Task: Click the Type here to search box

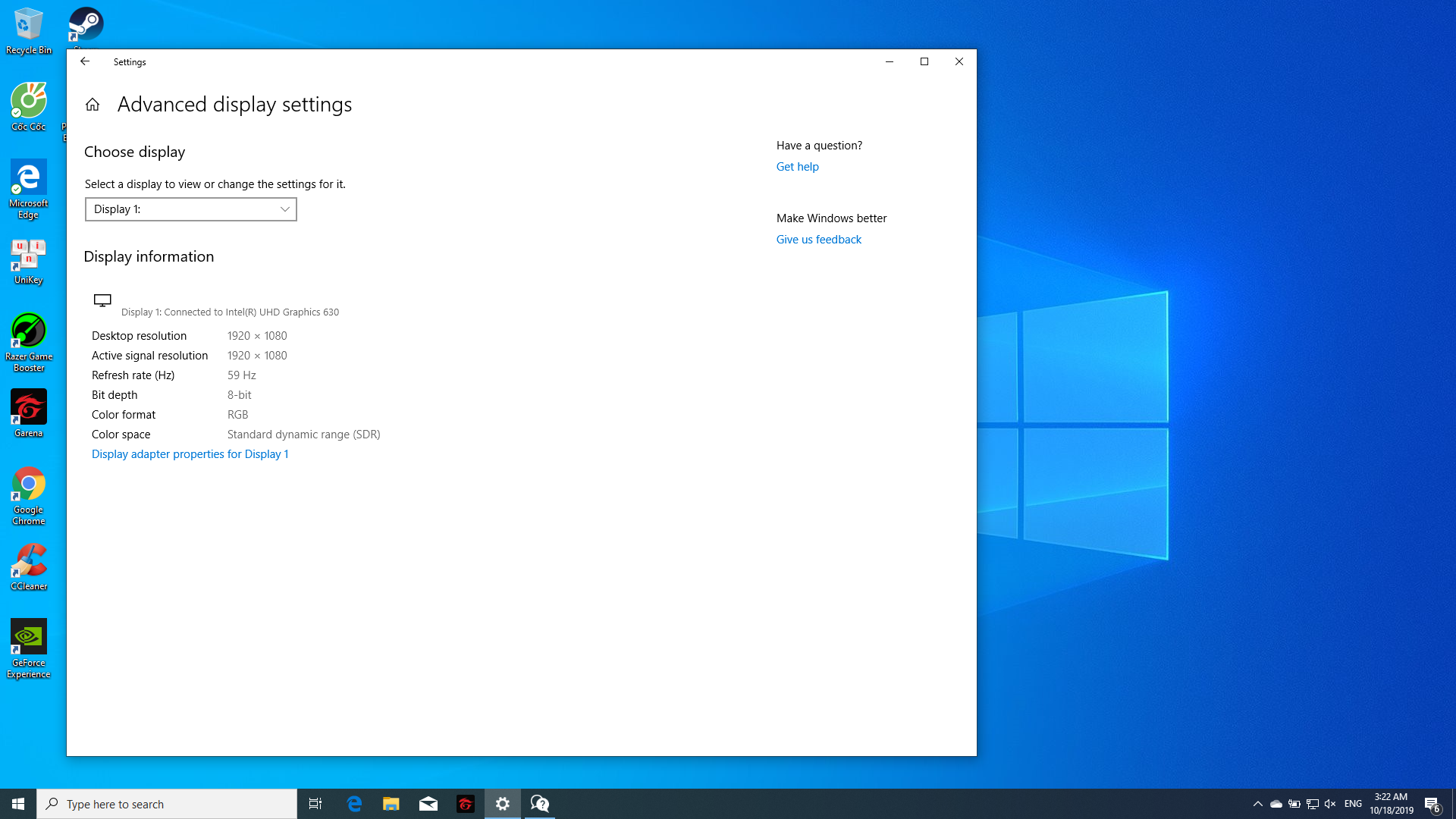Action: 167,804
